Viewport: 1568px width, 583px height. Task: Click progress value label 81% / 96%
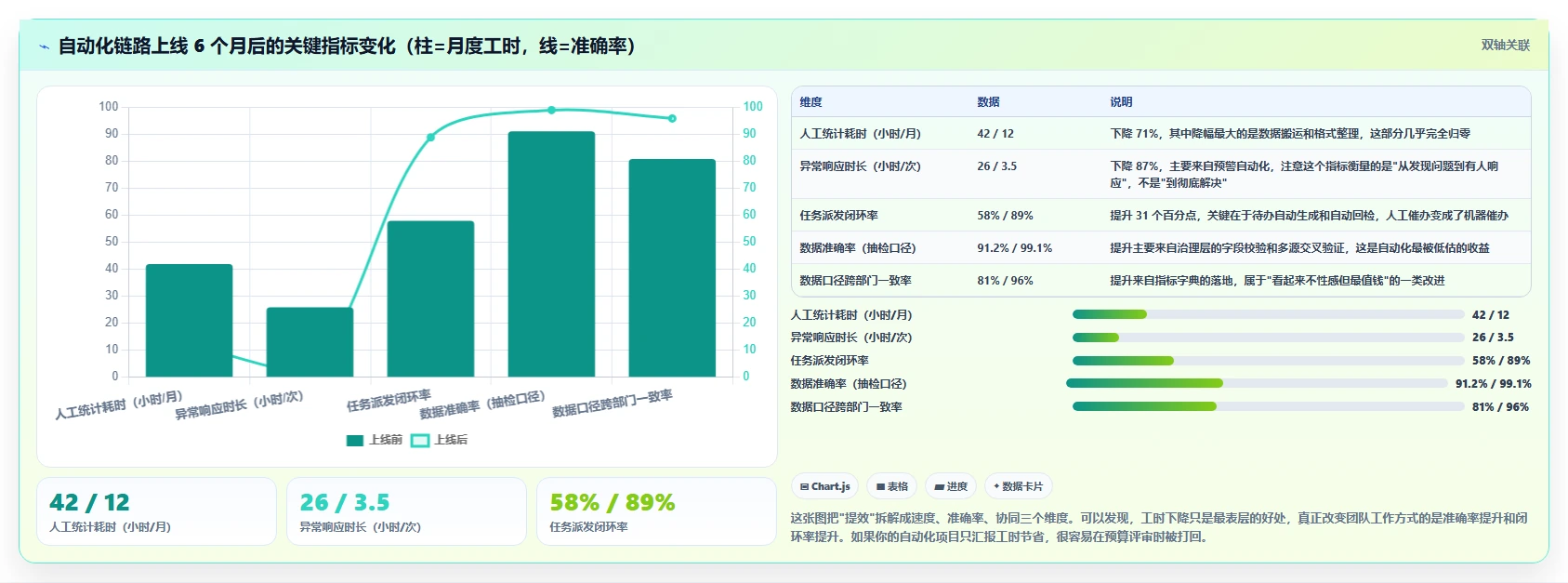1500,407
